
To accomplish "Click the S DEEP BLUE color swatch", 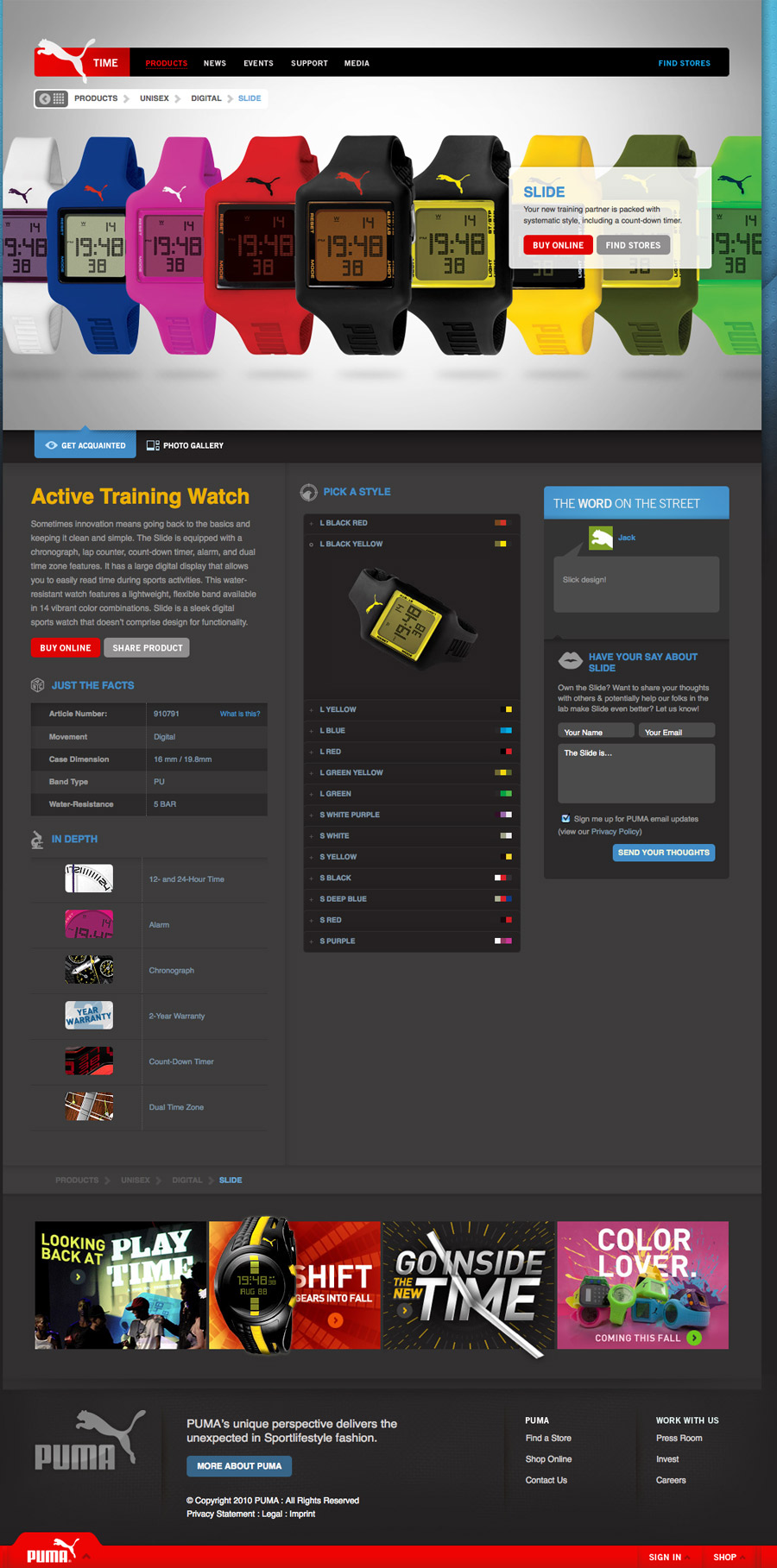I will click(x=502, y=899).
